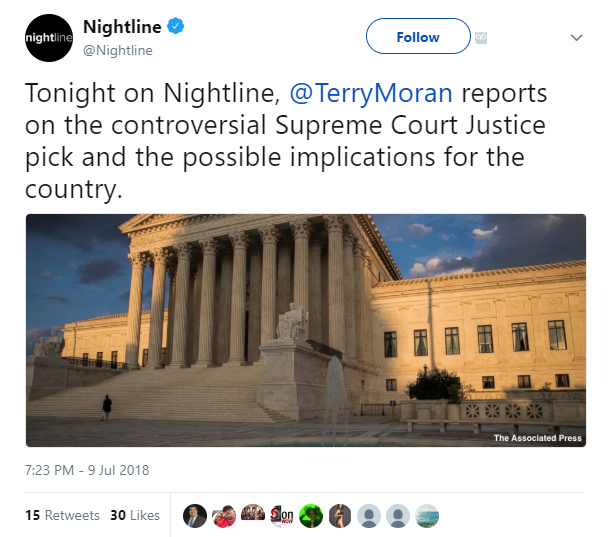Viewport: 611px width, 537px height.
Task: Click the 7:23 PM - 9 Jul 2018 timestamp
Action: [87, 470]
